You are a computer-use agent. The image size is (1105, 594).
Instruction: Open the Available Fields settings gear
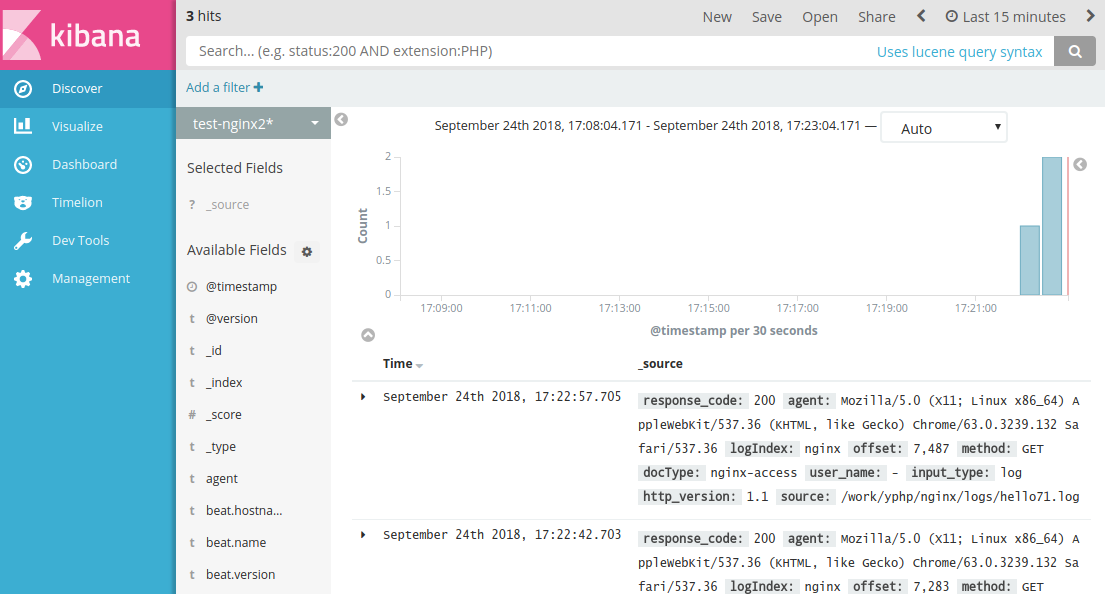click(x=307, y=252)
